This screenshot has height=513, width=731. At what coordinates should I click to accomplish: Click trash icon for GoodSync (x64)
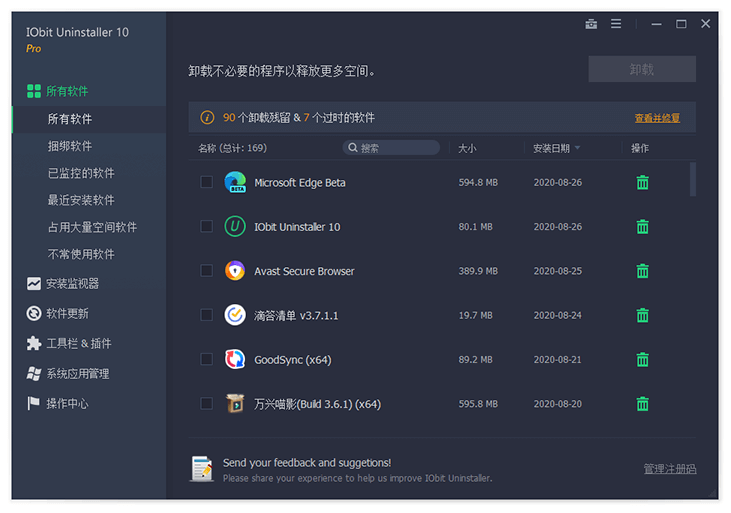pos(642,360)
